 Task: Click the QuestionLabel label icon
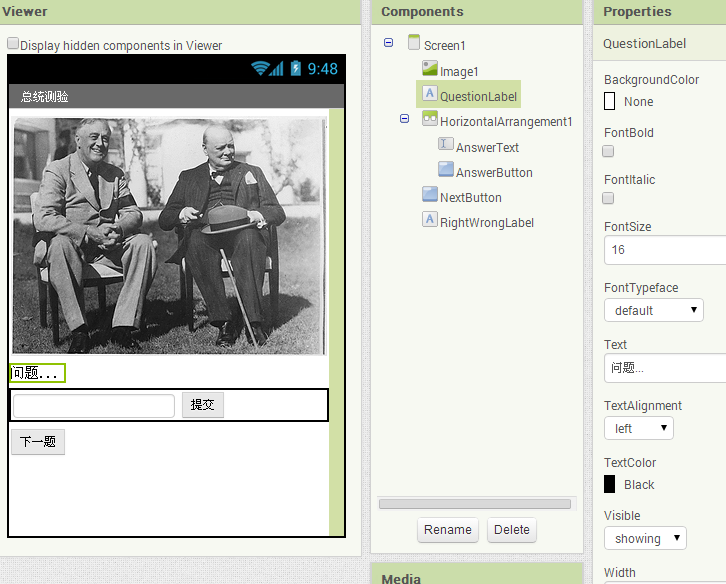(x=430, y=94)
